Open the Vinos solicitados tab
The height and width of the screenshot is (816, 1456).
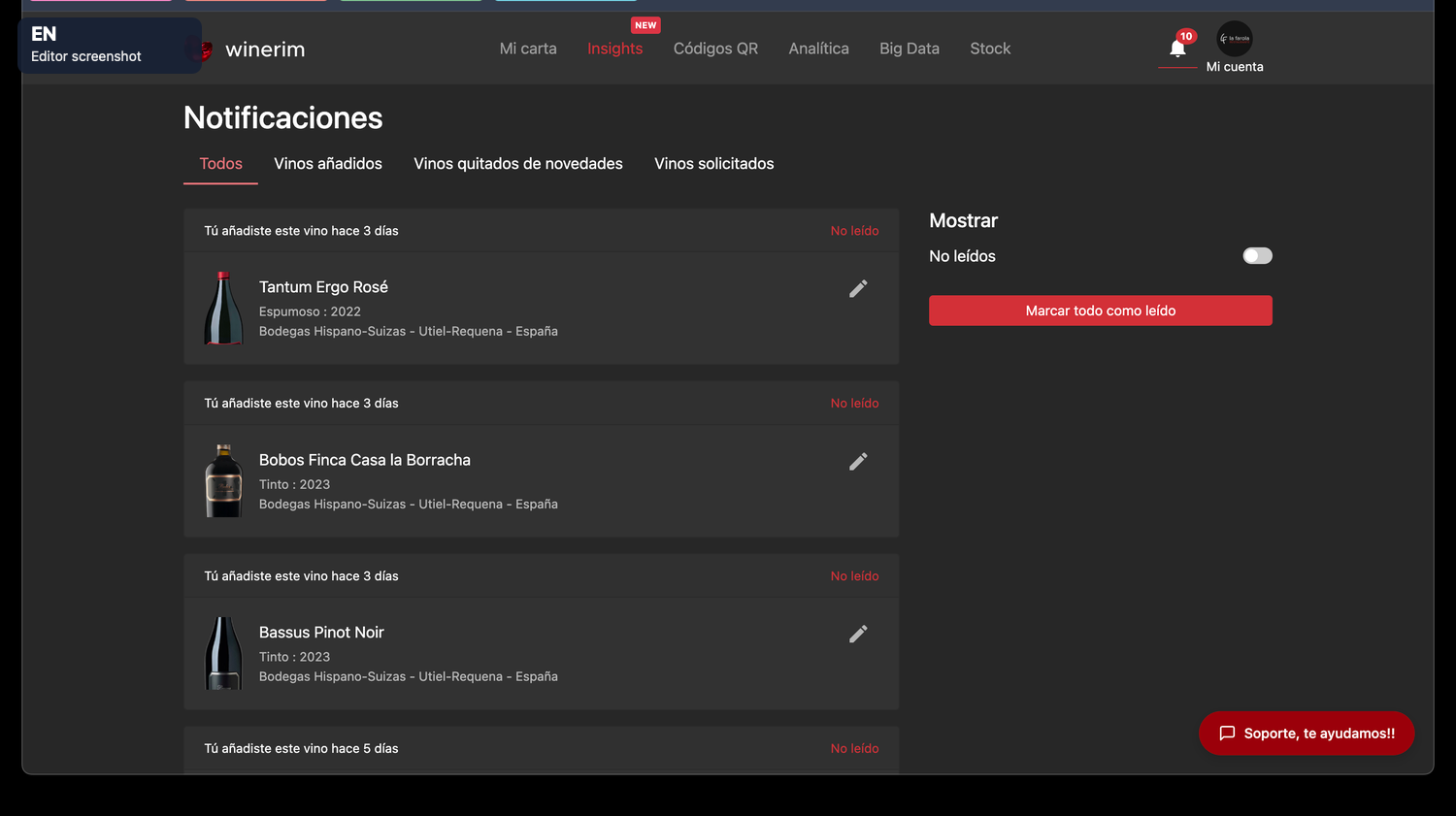[x=714, y=164]
